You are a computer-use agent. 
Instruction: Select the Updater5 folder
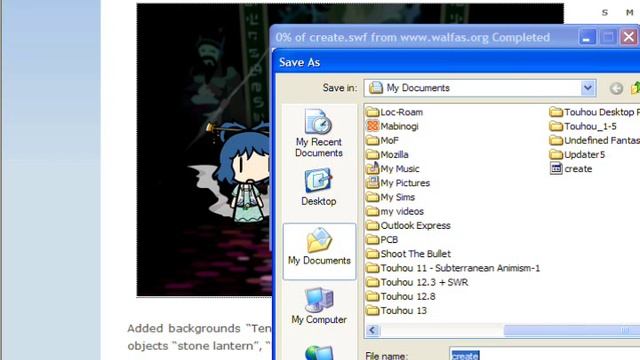(x=577, y=155)
